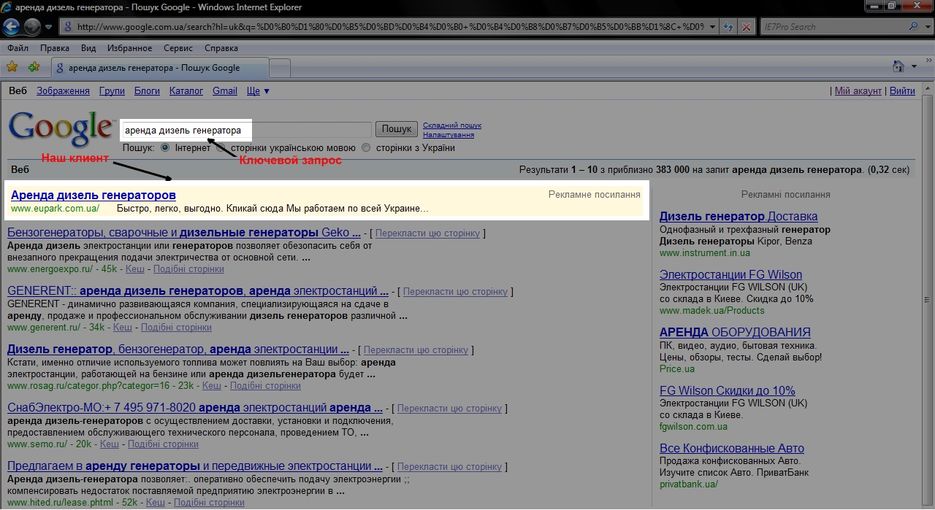
Task: Click the Forward navigation button
Action: coord(32,27)
